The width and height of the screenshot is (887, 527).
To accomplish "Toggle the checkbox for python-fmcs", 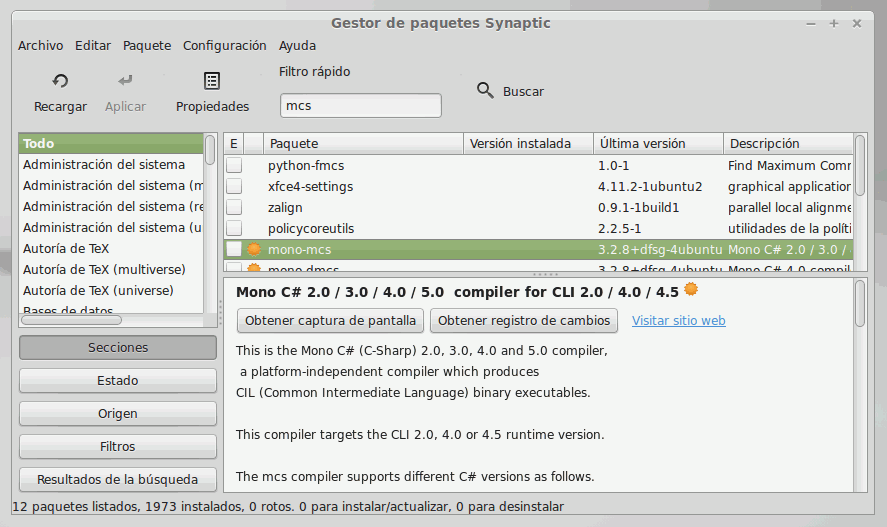I will pos(234,165).
